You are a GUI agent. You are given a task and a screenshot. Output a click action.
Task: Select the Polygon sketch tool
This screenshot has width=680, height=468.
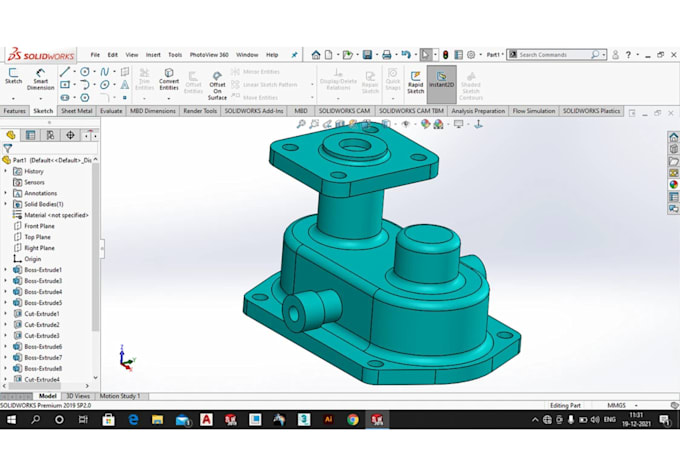point(85,98)
